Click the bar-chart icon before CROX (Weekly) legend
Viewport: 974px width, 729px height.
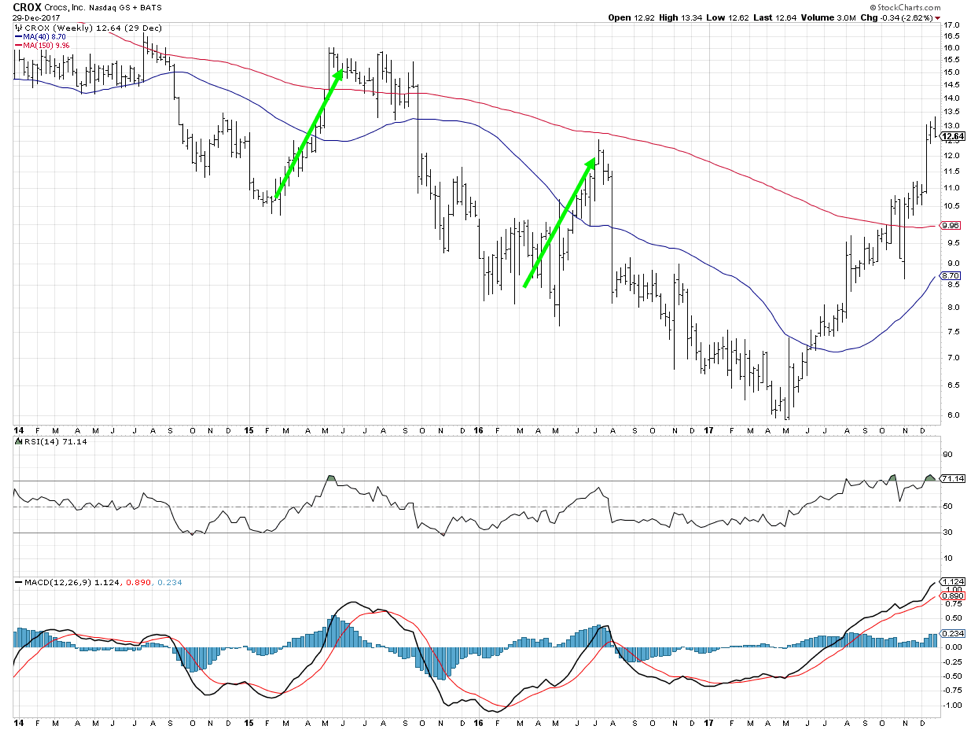pos(17,28)
